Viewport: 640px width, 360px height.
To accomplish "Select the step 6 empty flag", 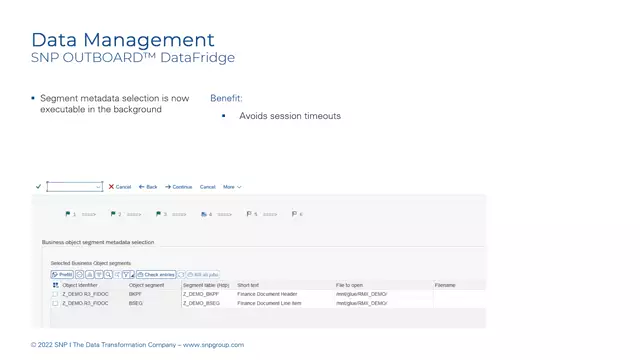I will click(x=294, y=214).
